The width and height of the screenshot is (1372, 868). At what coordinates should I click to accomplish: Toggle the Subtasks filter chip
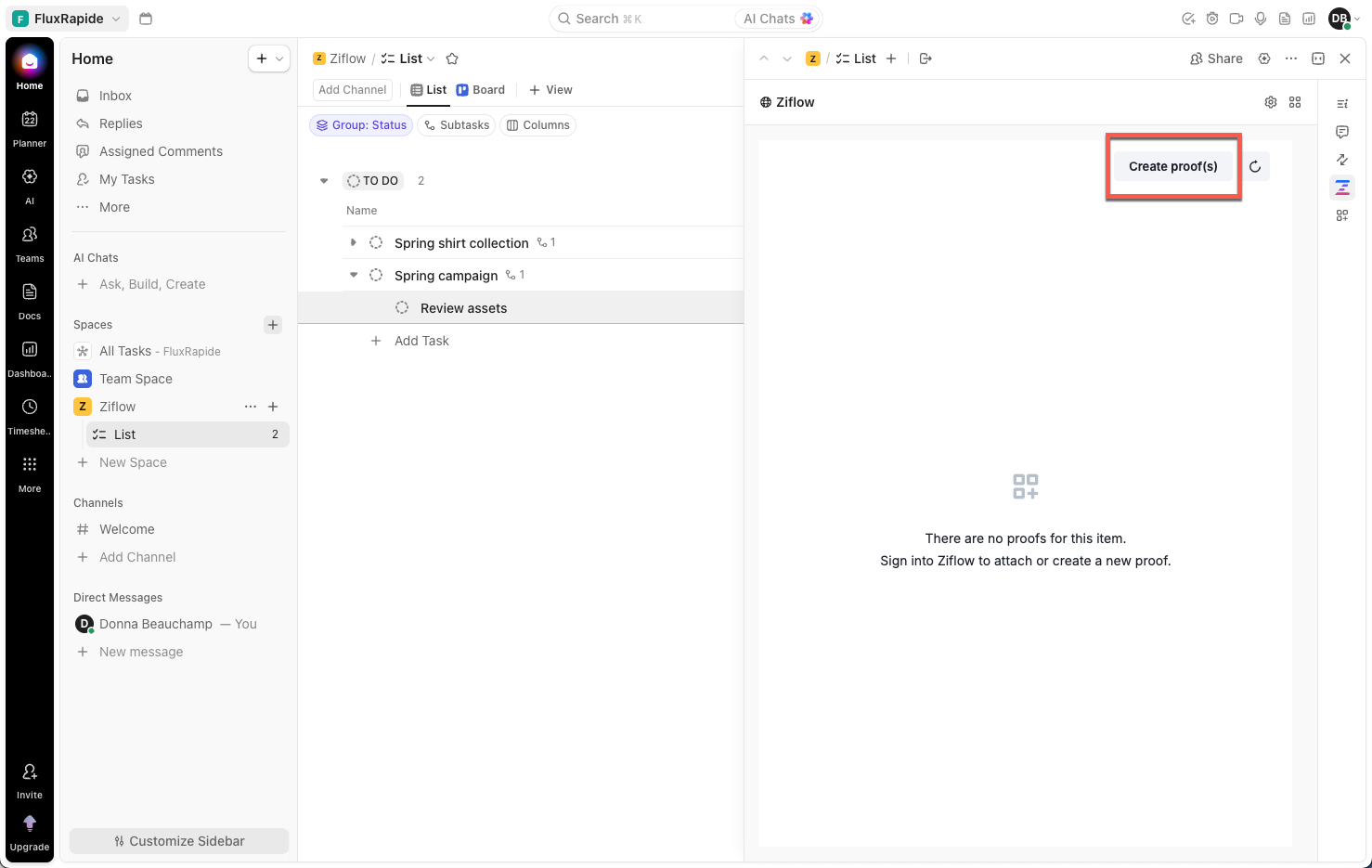tap(457, 125)
